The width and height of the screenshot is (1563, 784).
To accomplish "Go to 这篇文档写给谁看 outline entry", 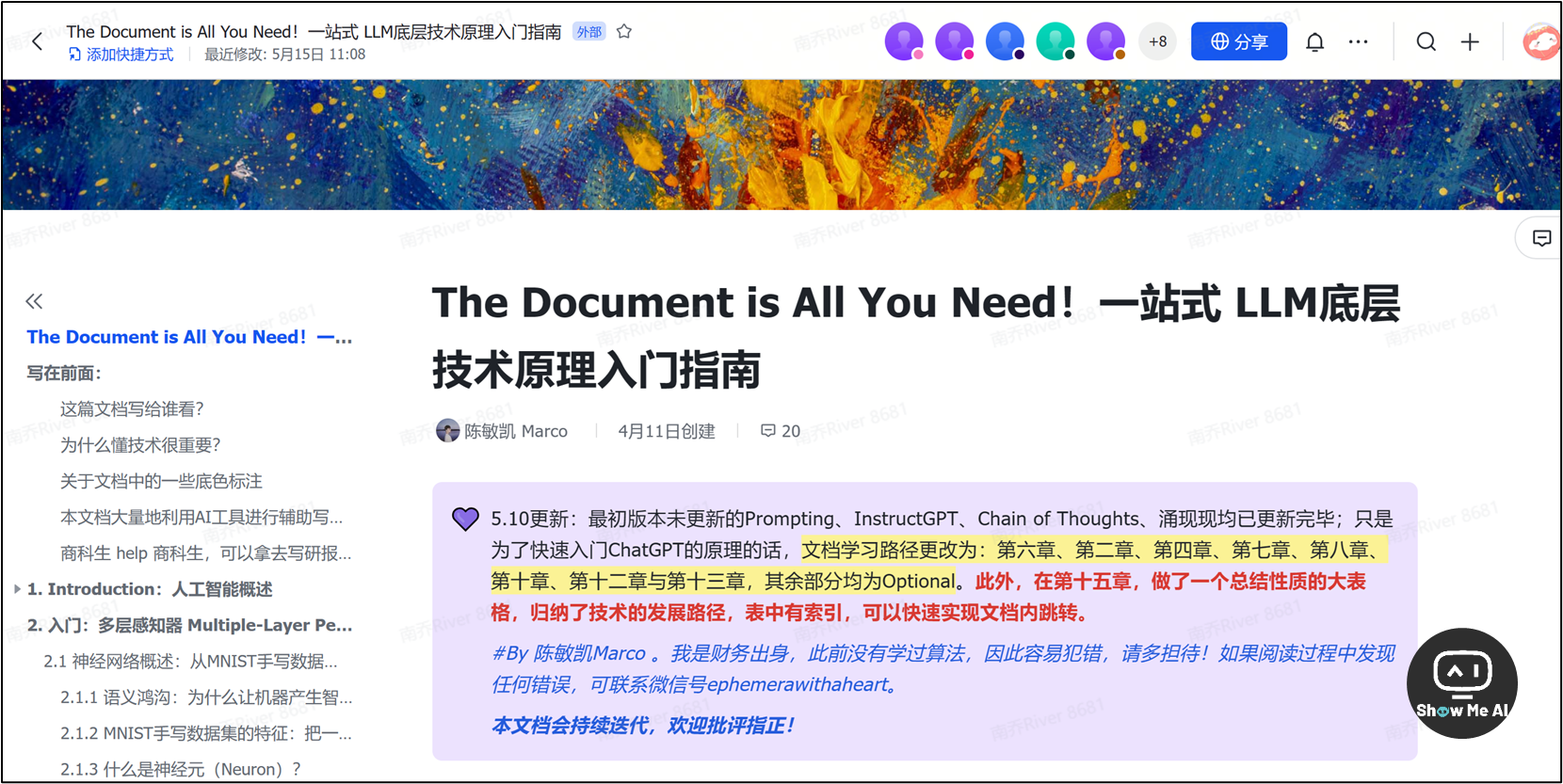I will click(x=132, y=408).
